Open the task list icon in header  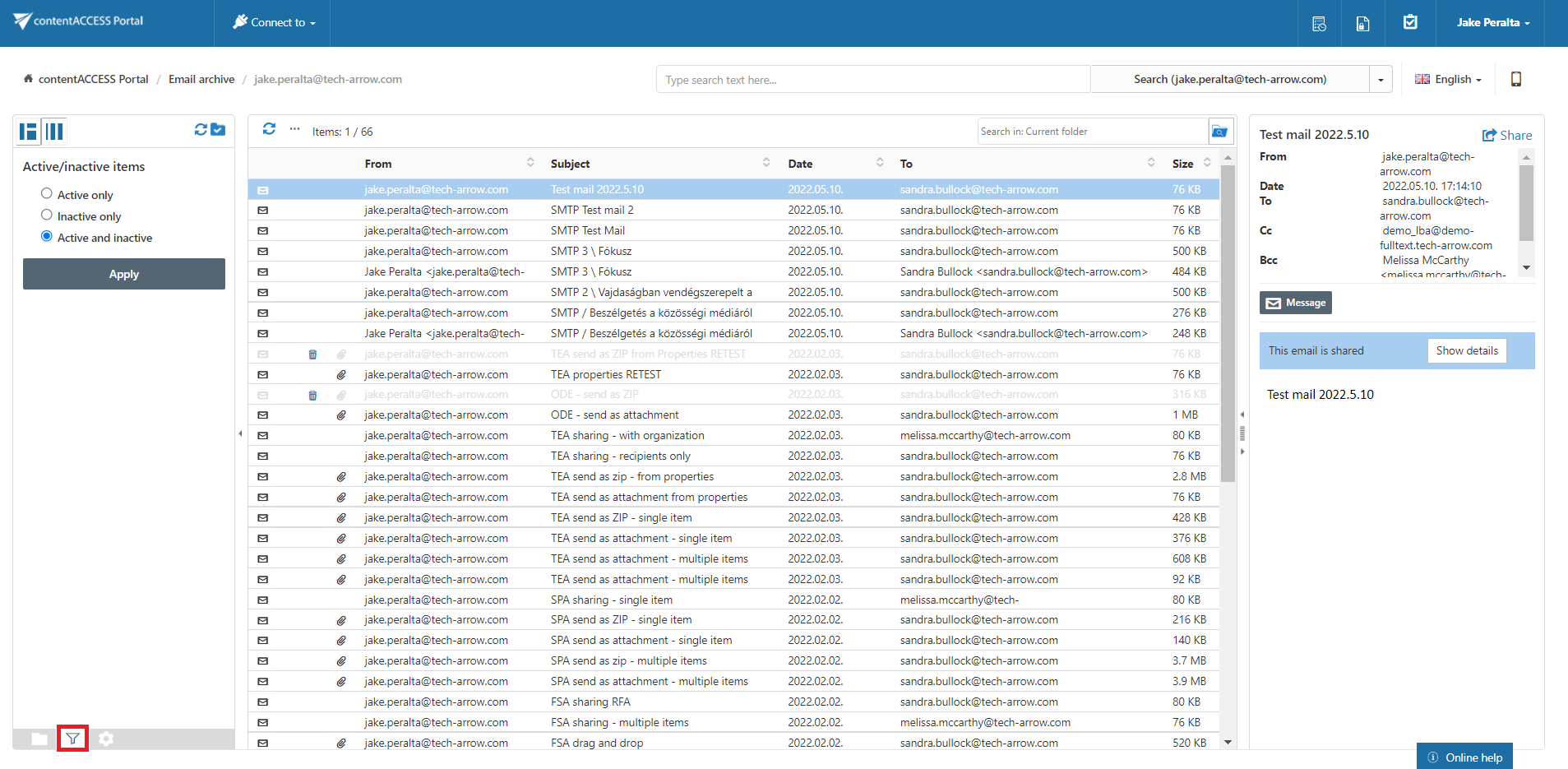tap(1409, 23)
